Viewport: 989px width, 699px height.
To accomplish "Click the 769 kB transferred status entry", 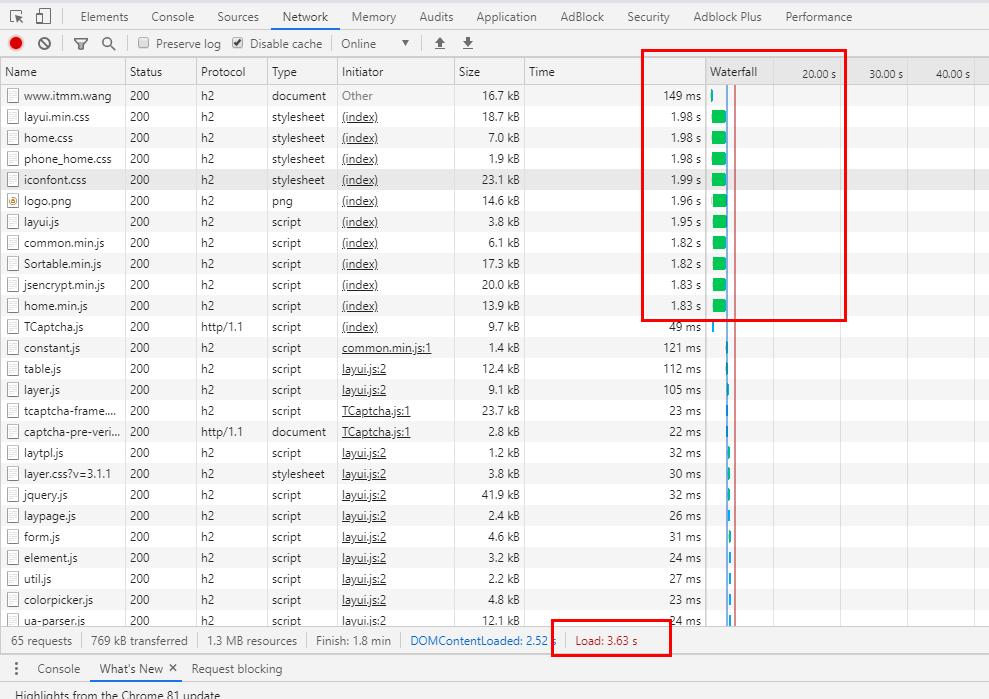I will coord(139,641).
